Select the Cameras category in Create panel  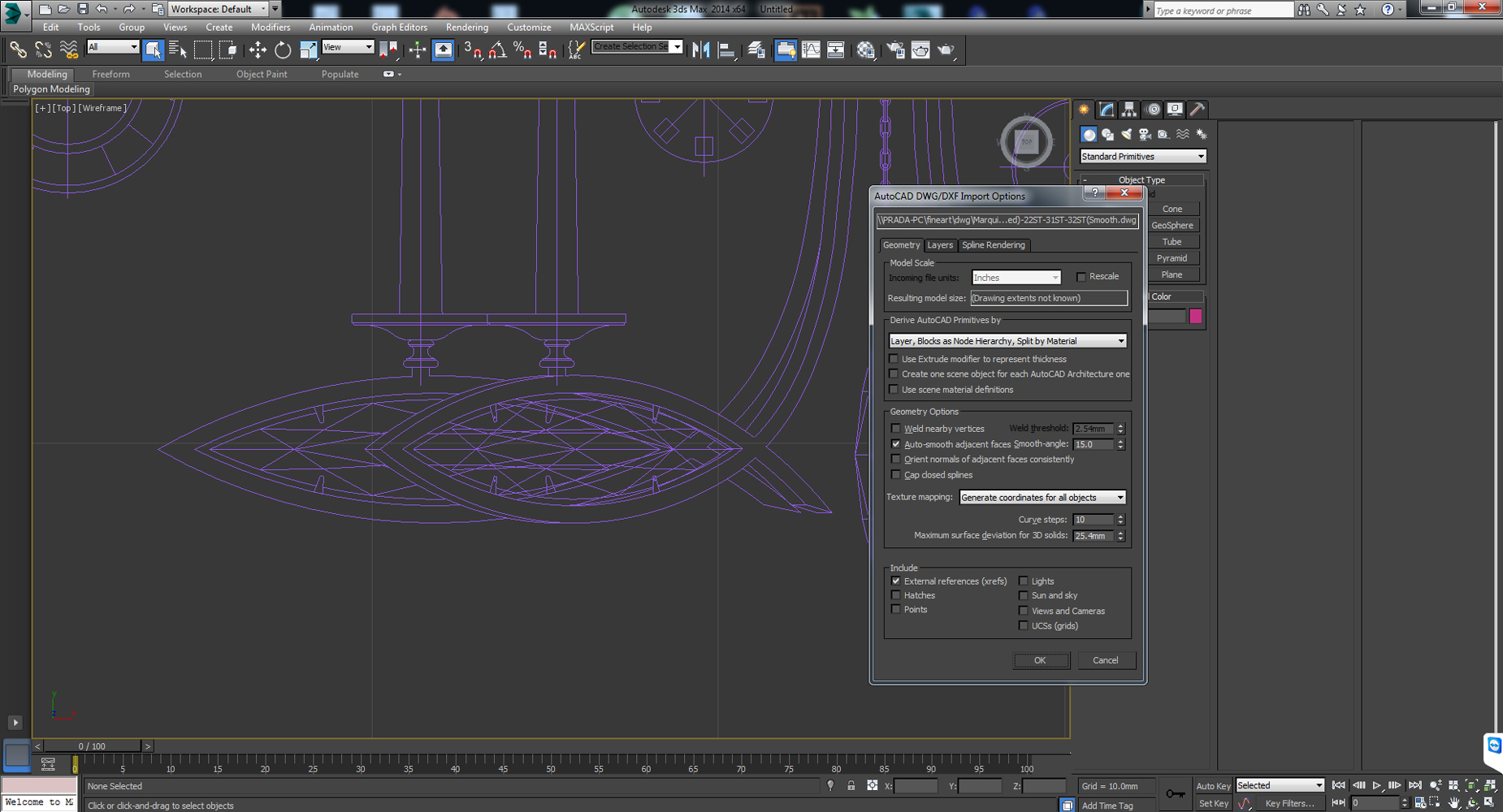coord(1144,134)
